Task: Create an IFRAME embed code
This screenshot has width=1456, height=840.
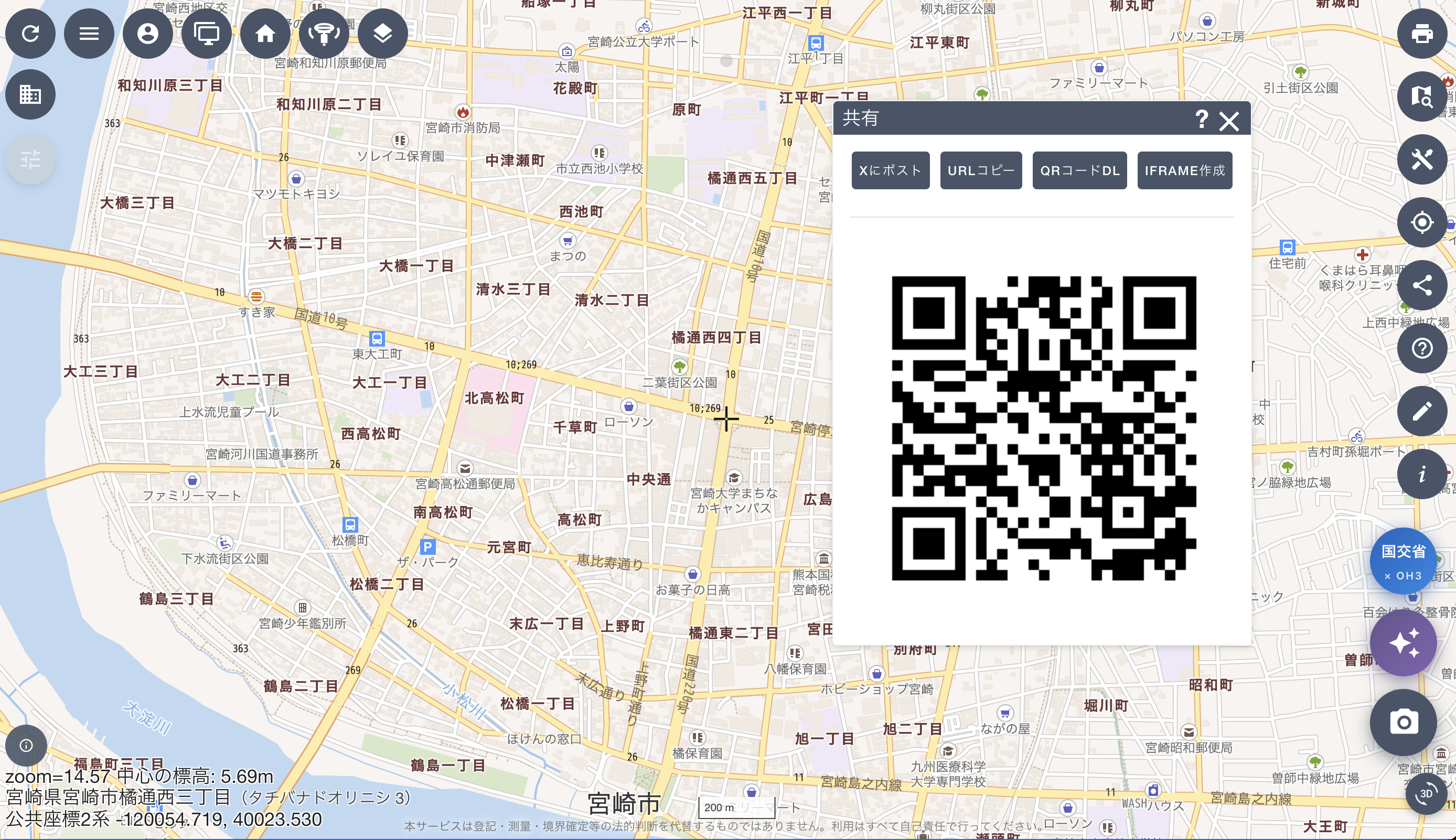Action: tap(1184, 171)
